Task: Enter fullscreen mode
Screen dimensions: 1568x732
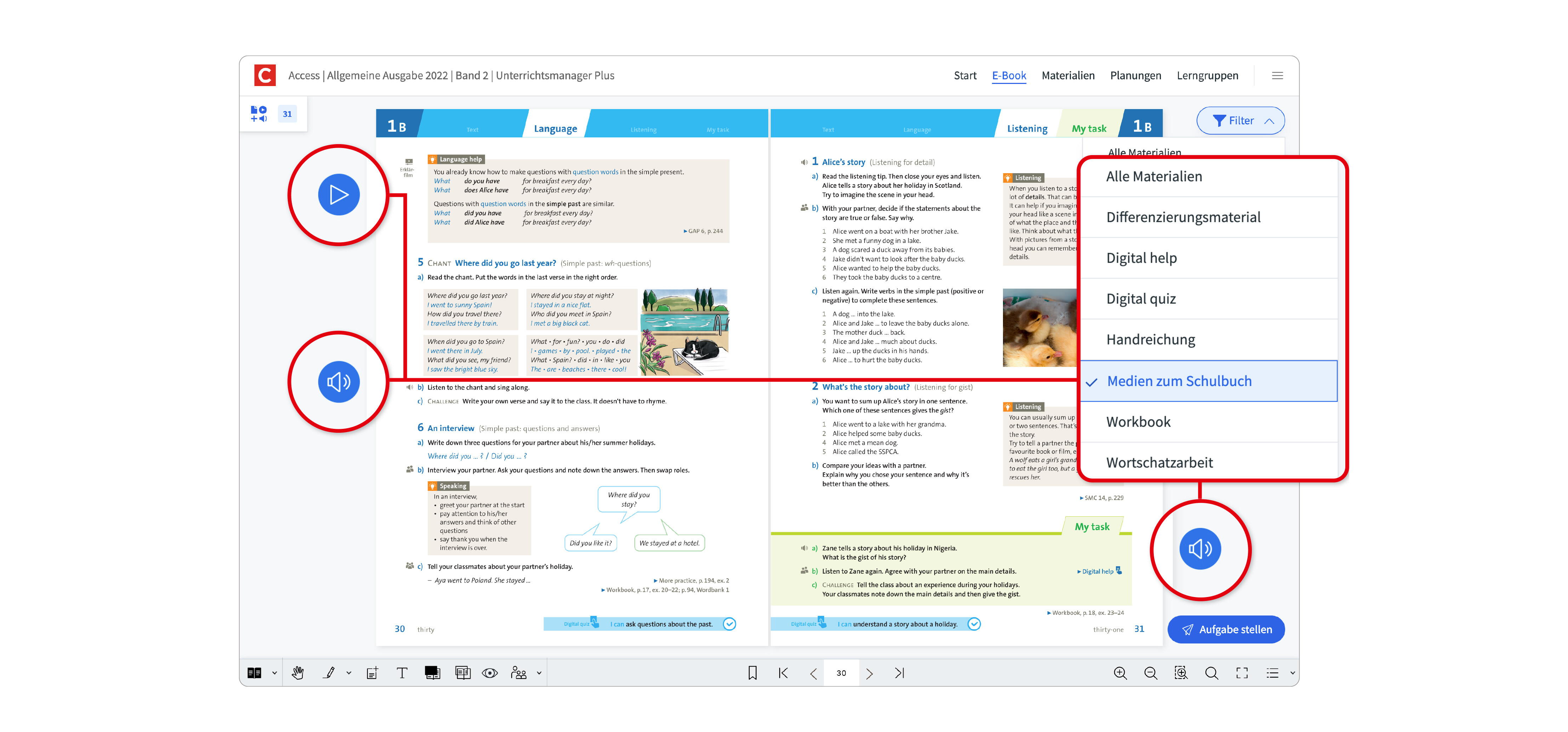Action: 1242,673
